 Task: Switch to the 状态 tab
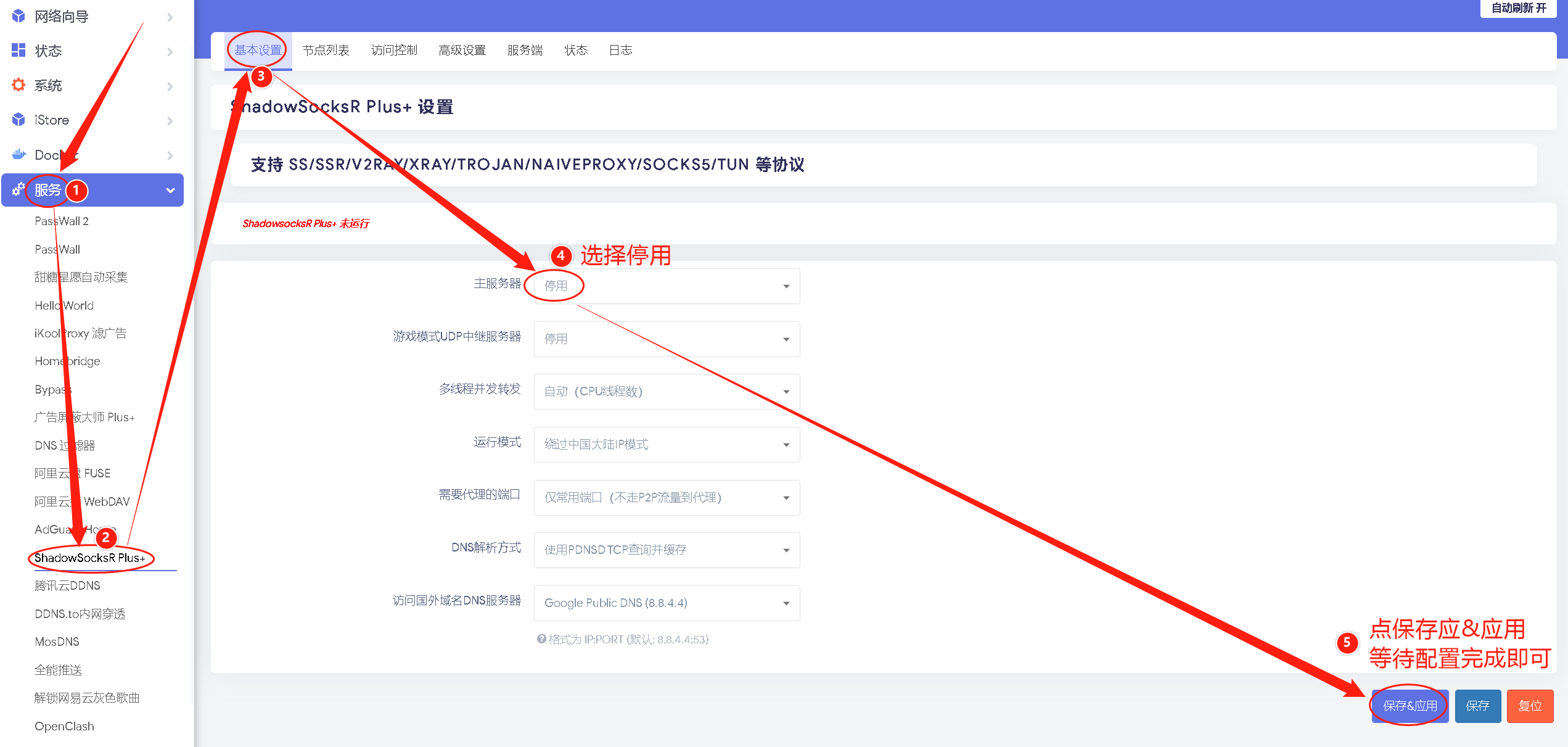pos(576,51)
